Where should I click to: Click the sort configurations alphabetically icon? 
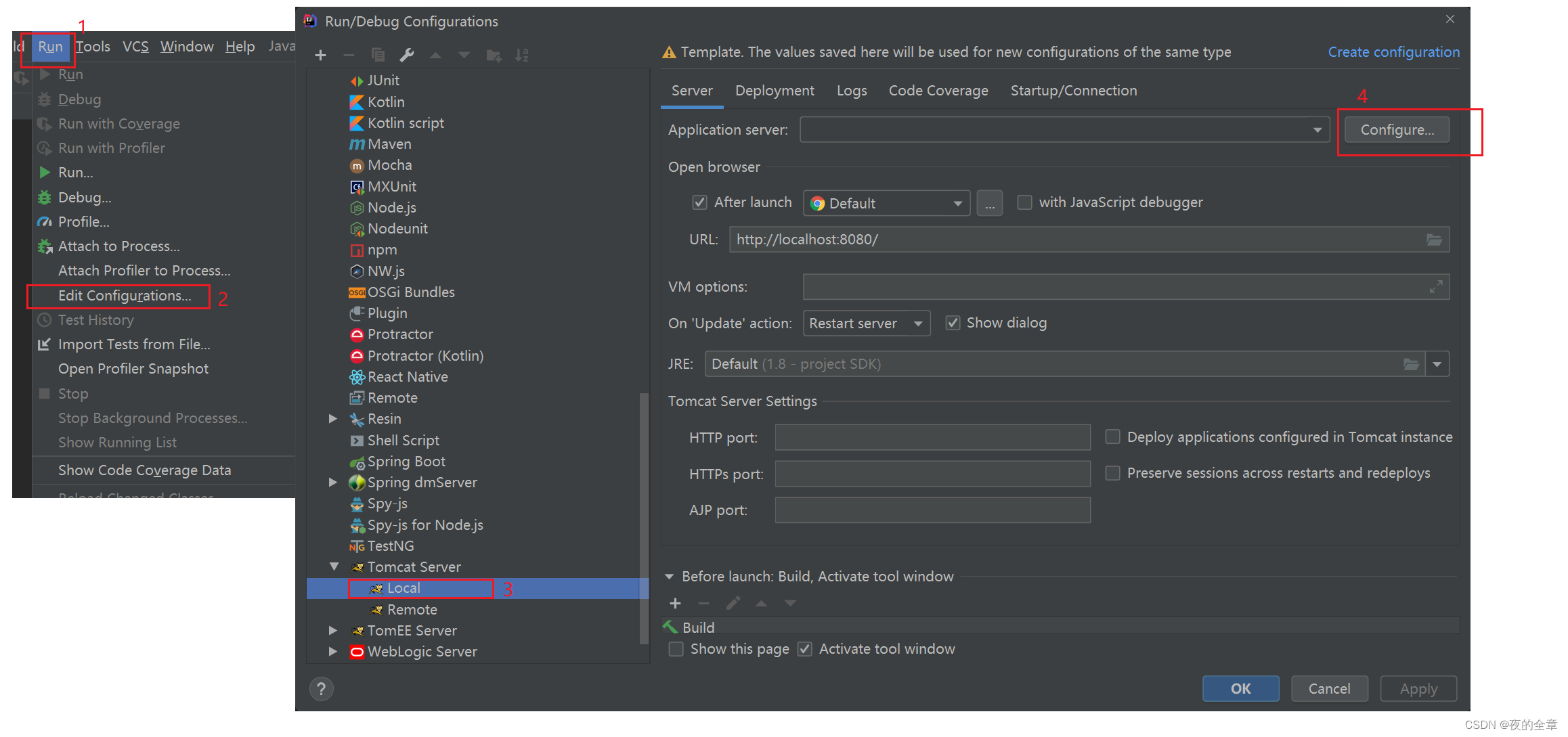point(521,55)
